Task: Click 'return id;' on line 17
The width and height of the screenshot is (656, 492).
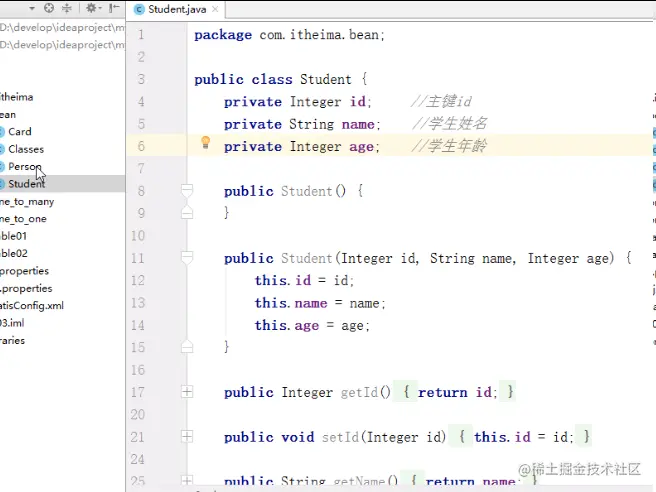Action: 458,392
